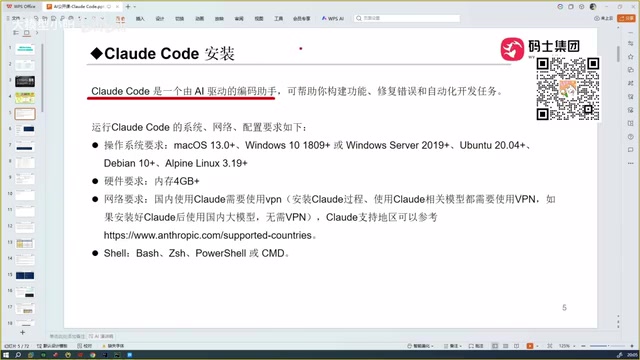Switch to reading view icon
Screen dimensions: 640x360
pos(516,346)
